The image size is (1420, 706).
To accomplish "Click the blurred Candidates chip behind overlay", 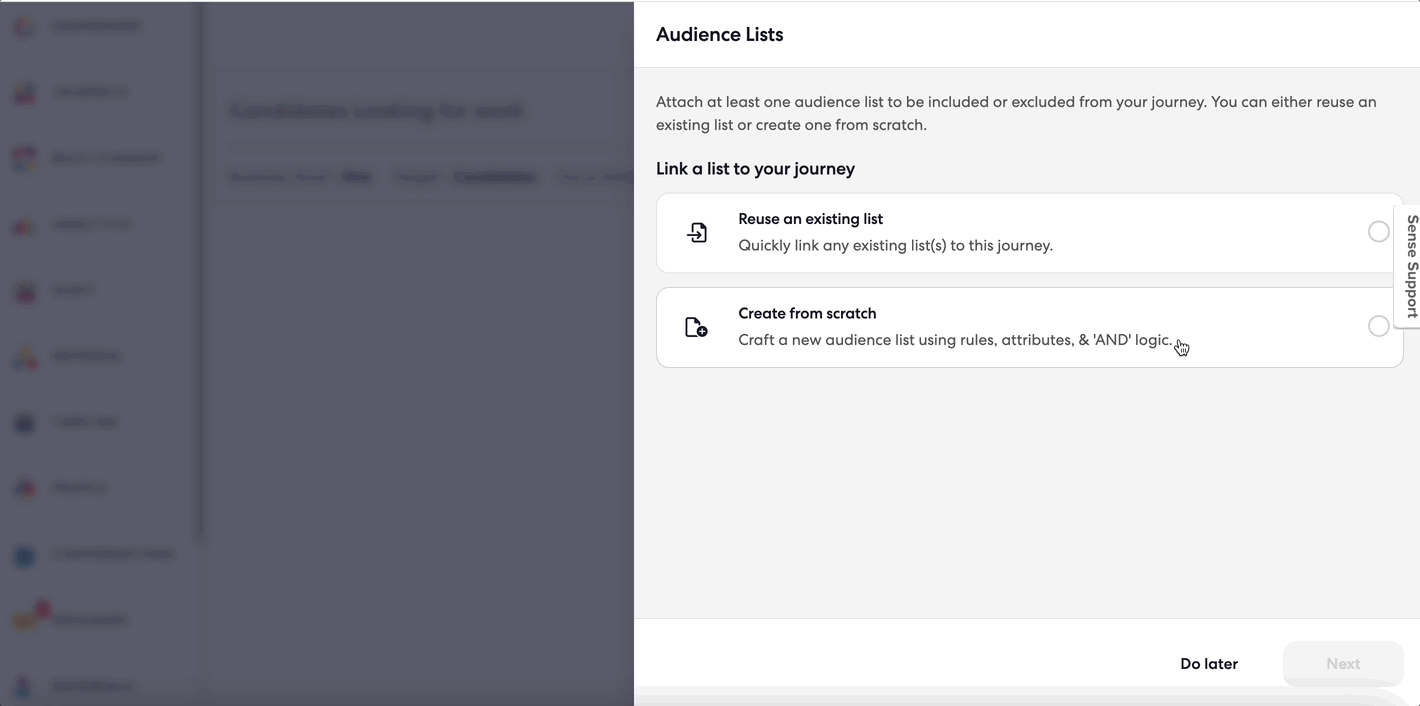I will (x=494, y=177).
